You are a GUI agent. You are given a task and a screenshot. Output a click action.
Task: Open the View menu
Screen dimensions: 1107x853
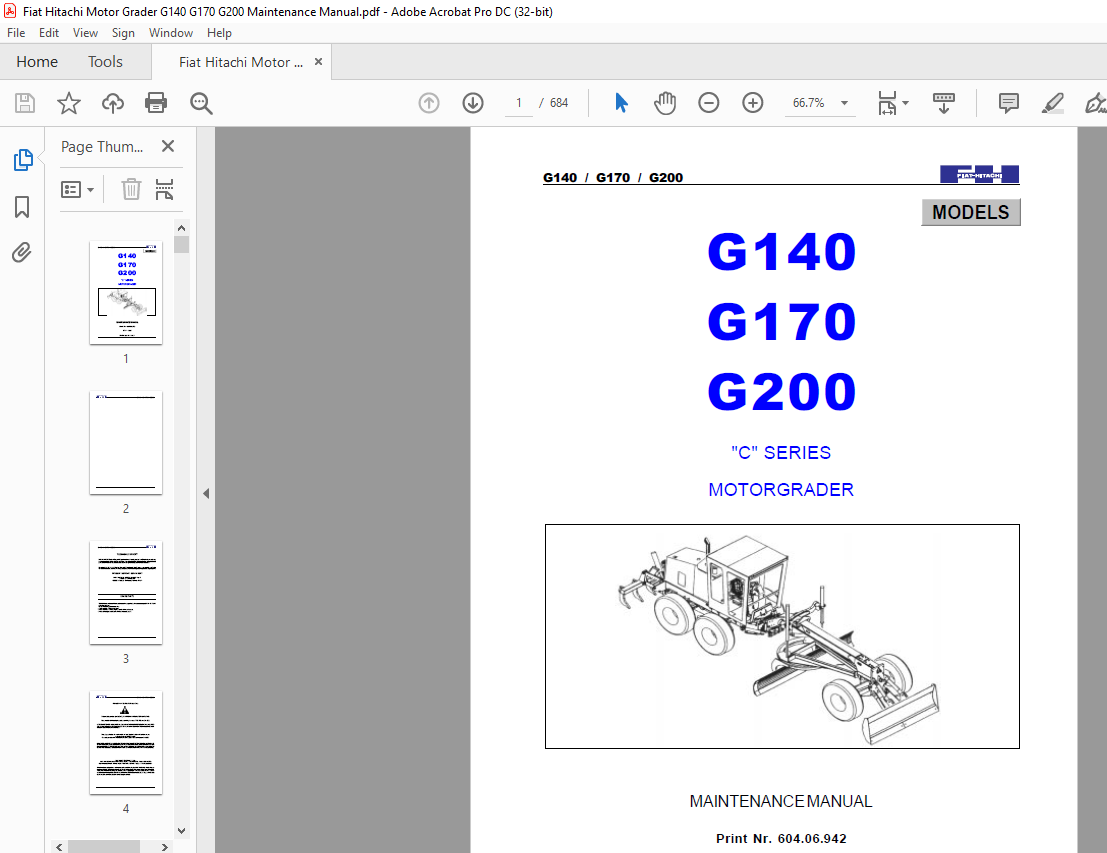pos(85,33)
